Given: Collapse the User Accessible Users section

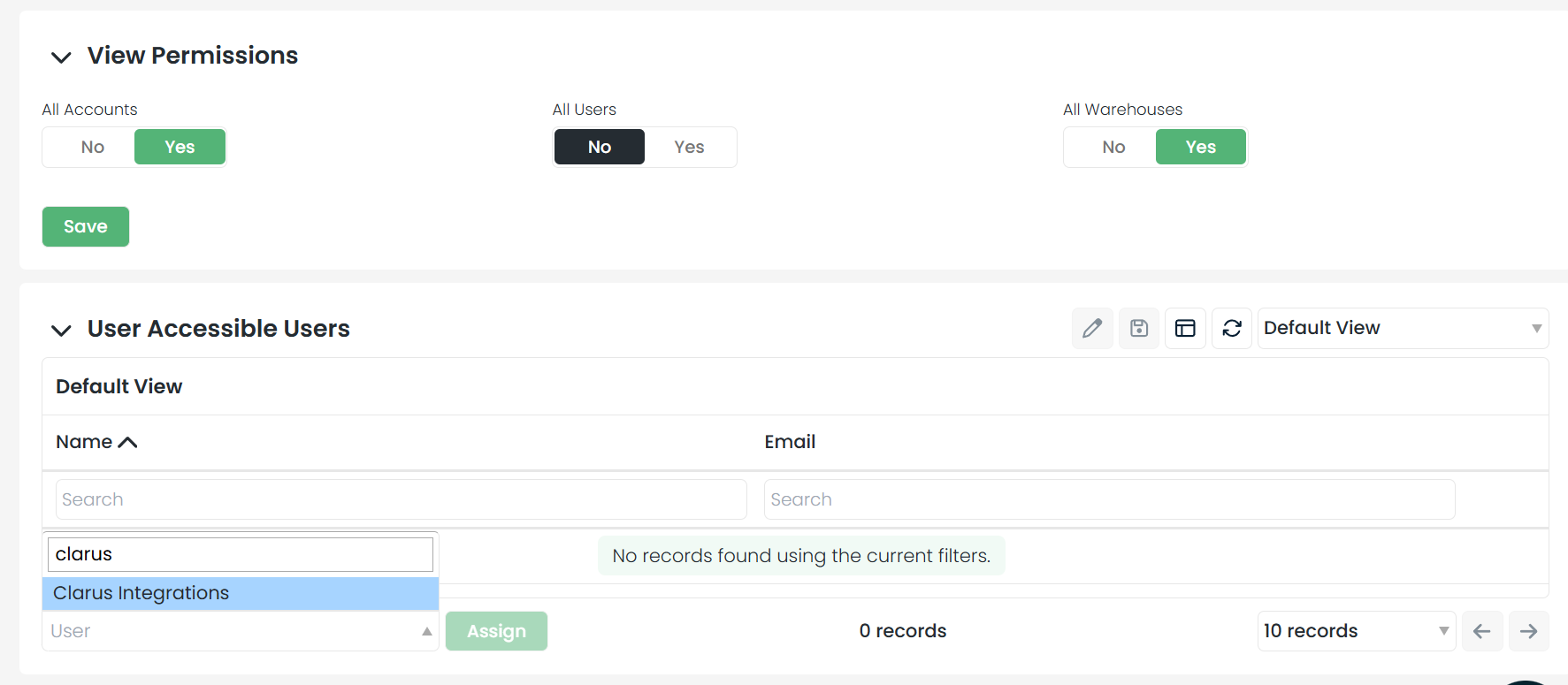Looking at the screenshot, I should pos(61,331).
